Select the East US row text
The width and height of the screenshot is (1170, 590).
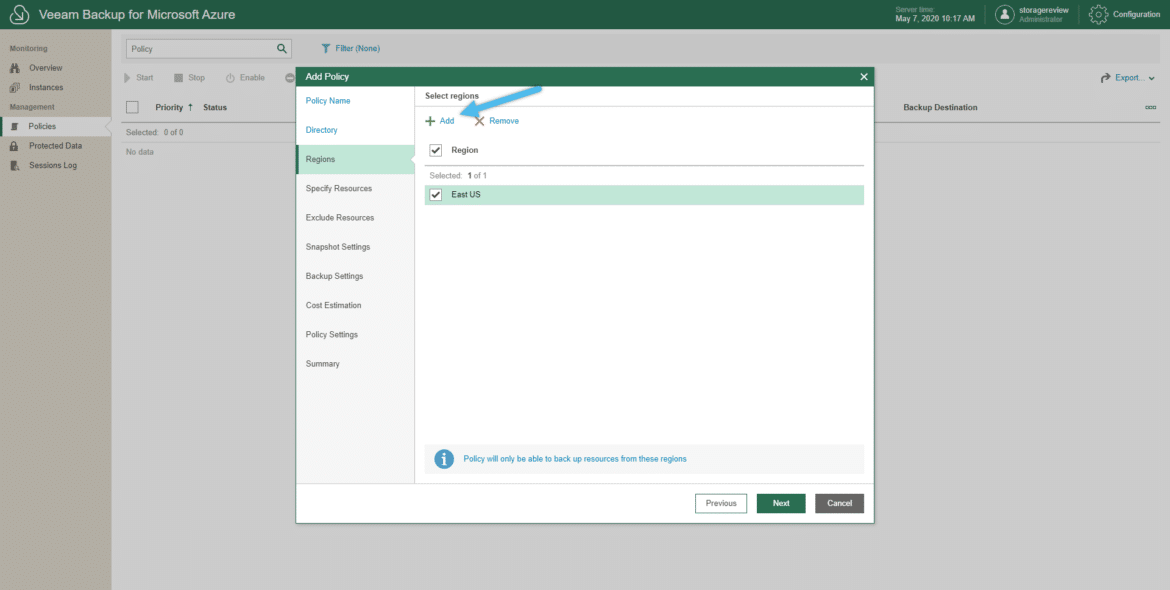(466, 195)
